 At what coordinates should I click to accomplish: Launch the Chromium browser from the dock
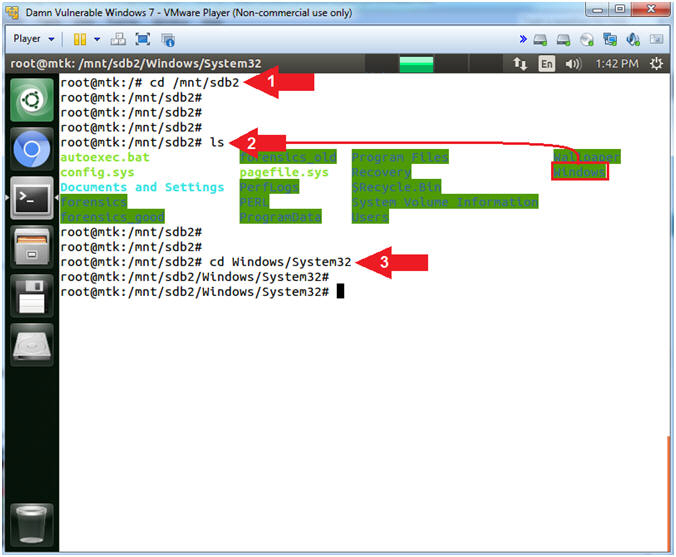(32, 149)
